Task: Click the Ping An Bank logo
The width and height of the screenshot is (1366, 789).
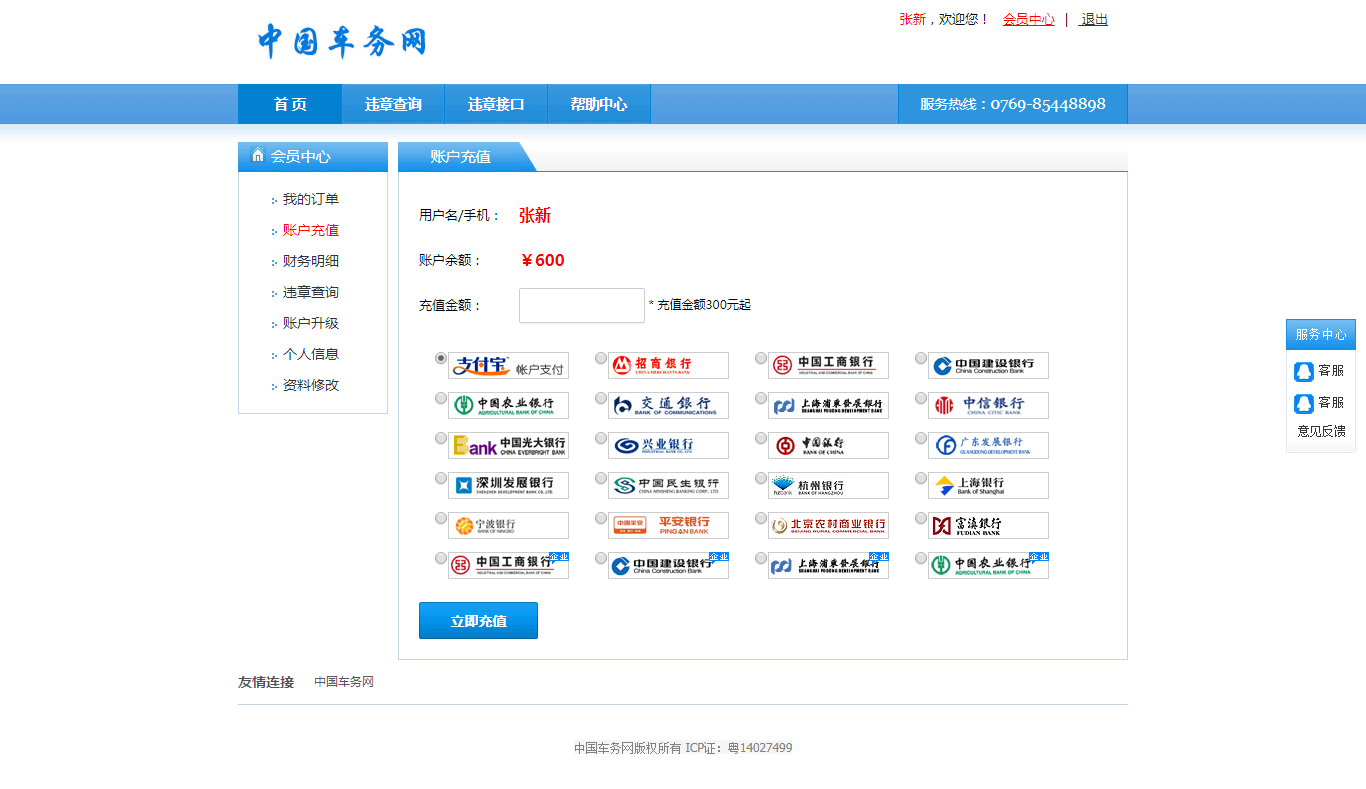Action: pos(668,526)
